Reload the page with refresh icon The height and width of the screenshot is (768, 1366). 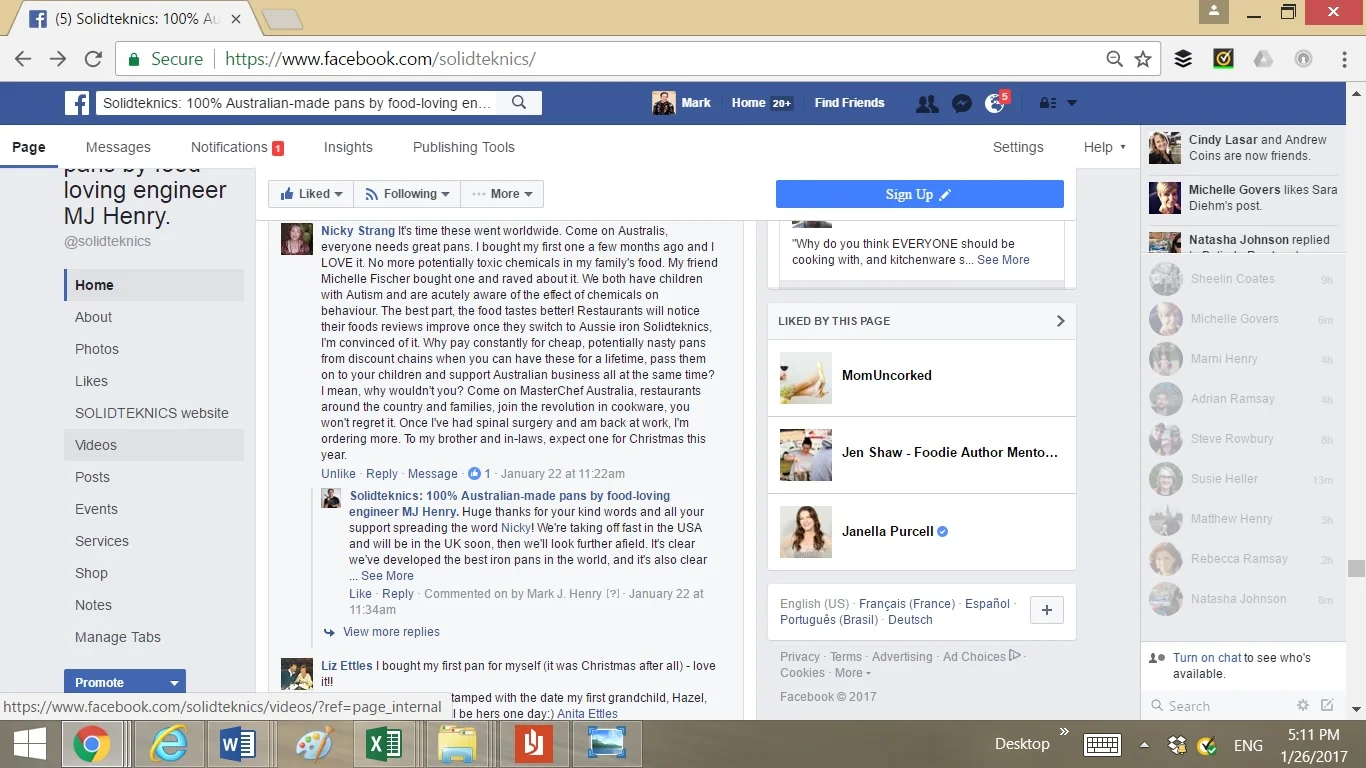pos(93,59)
